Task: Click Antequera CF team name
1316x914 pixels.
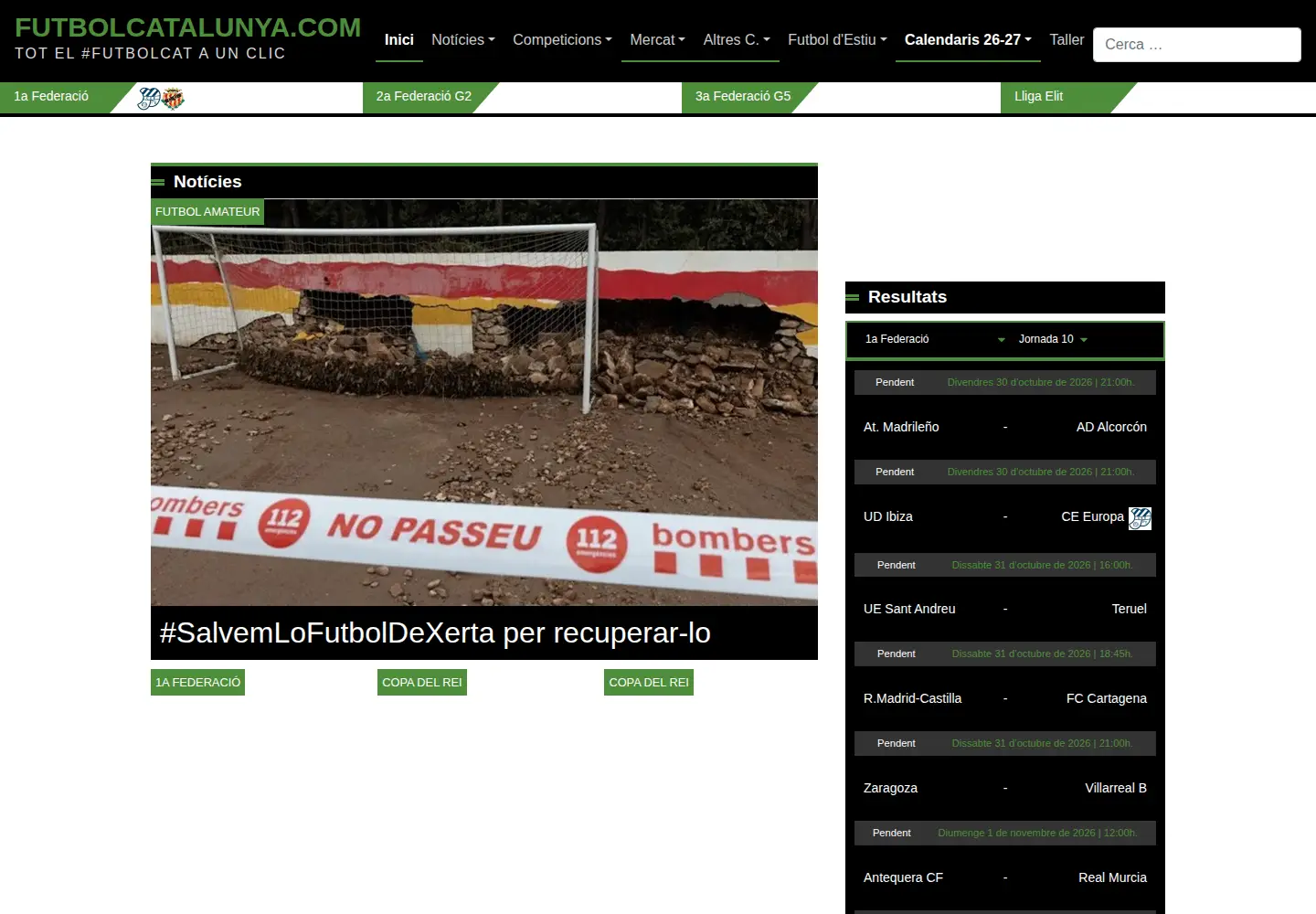Action: [903, 877]
